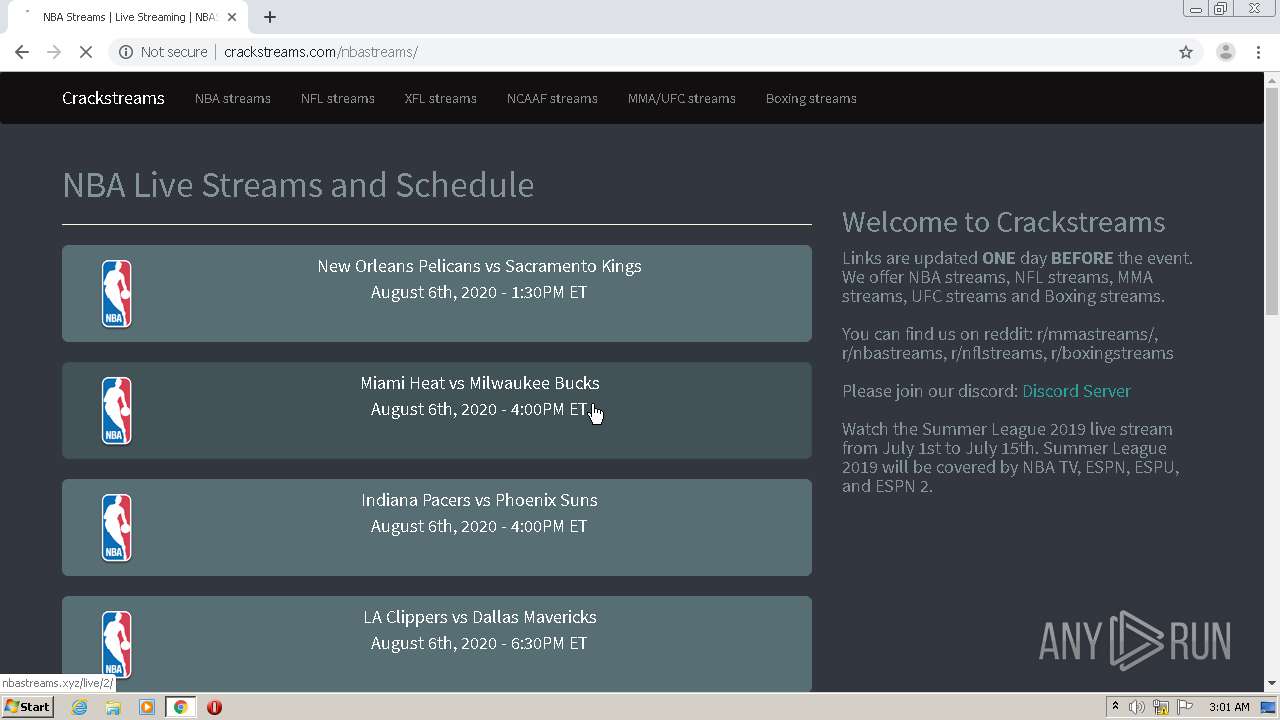
Task: Click "August 6th, 2020 - 1:30PM ET" text
Action: point(479,292)
